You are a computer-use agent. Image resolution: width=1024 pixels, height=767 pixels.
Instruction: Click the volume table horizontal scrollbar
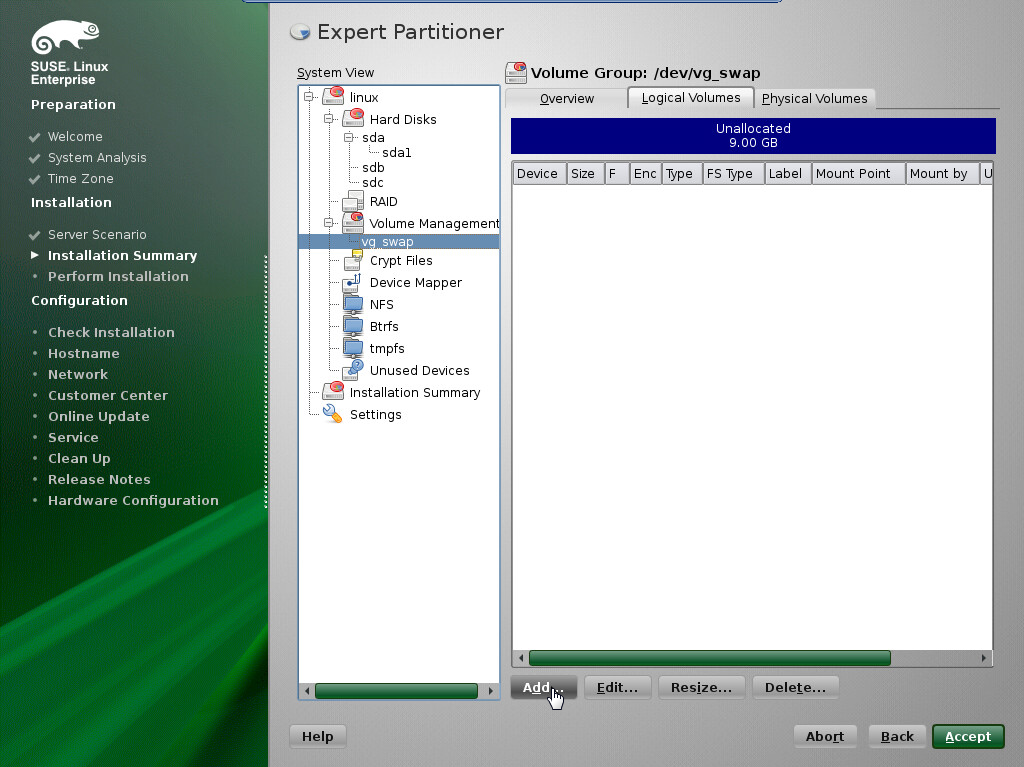pyautogui.click(x=709, y=658)
